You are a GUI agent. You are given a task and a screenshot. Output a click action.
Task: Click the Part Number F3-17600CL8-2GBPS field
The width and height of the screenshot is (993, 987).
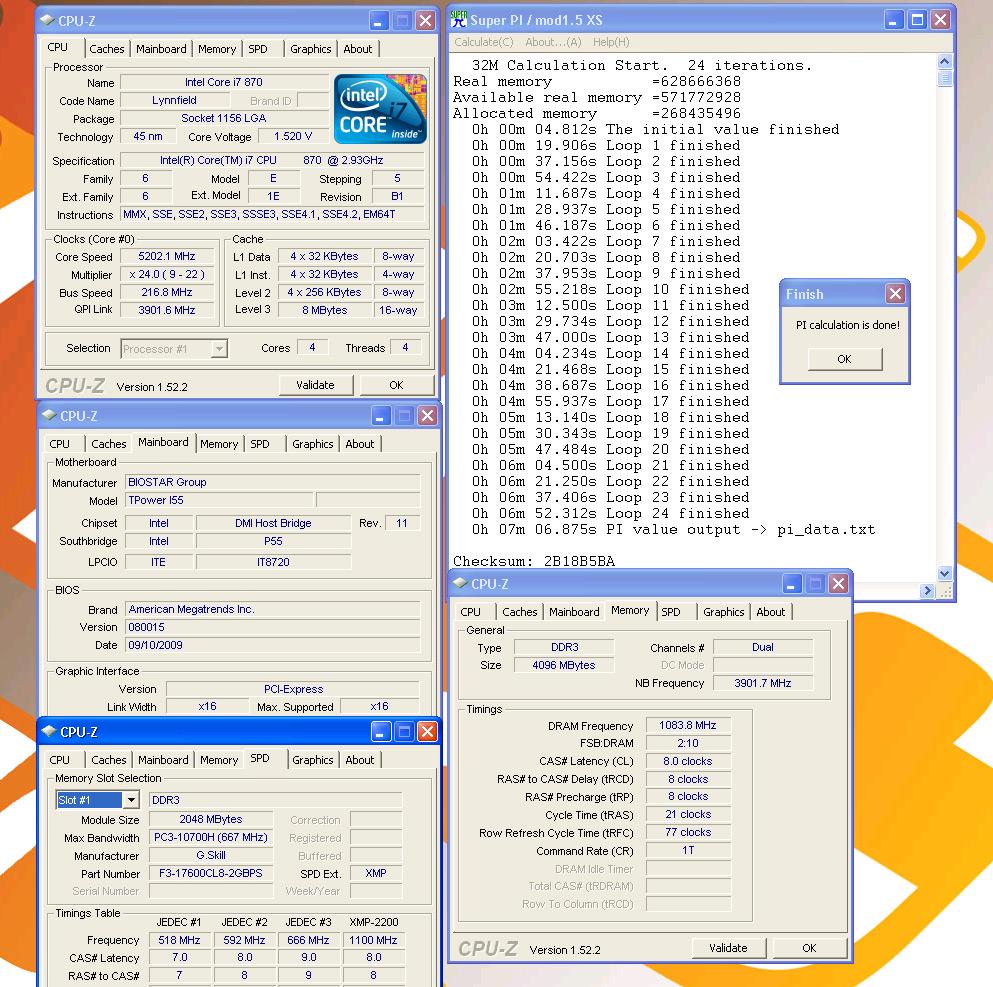210,873
